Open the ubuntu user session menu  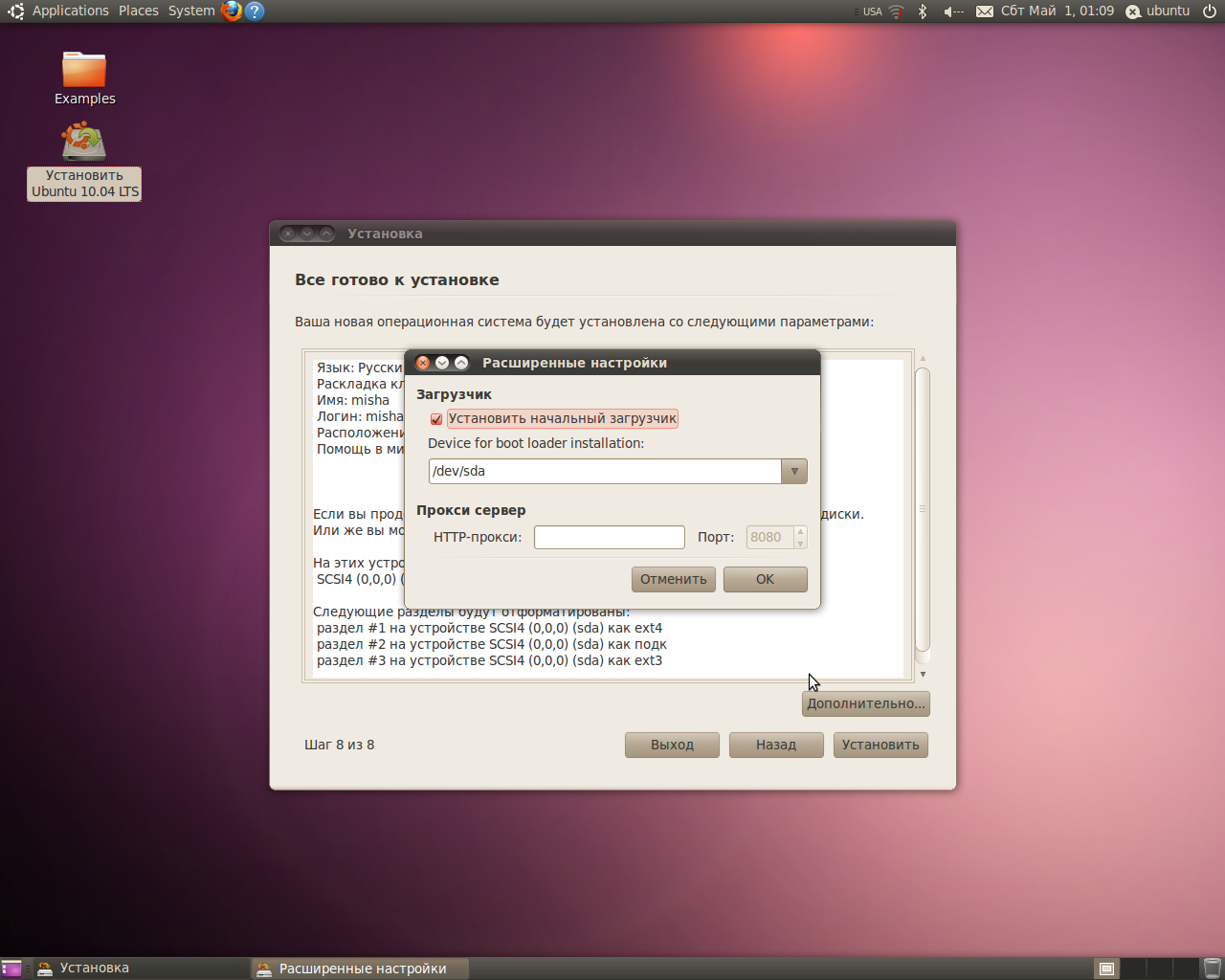coord(1158,11)
